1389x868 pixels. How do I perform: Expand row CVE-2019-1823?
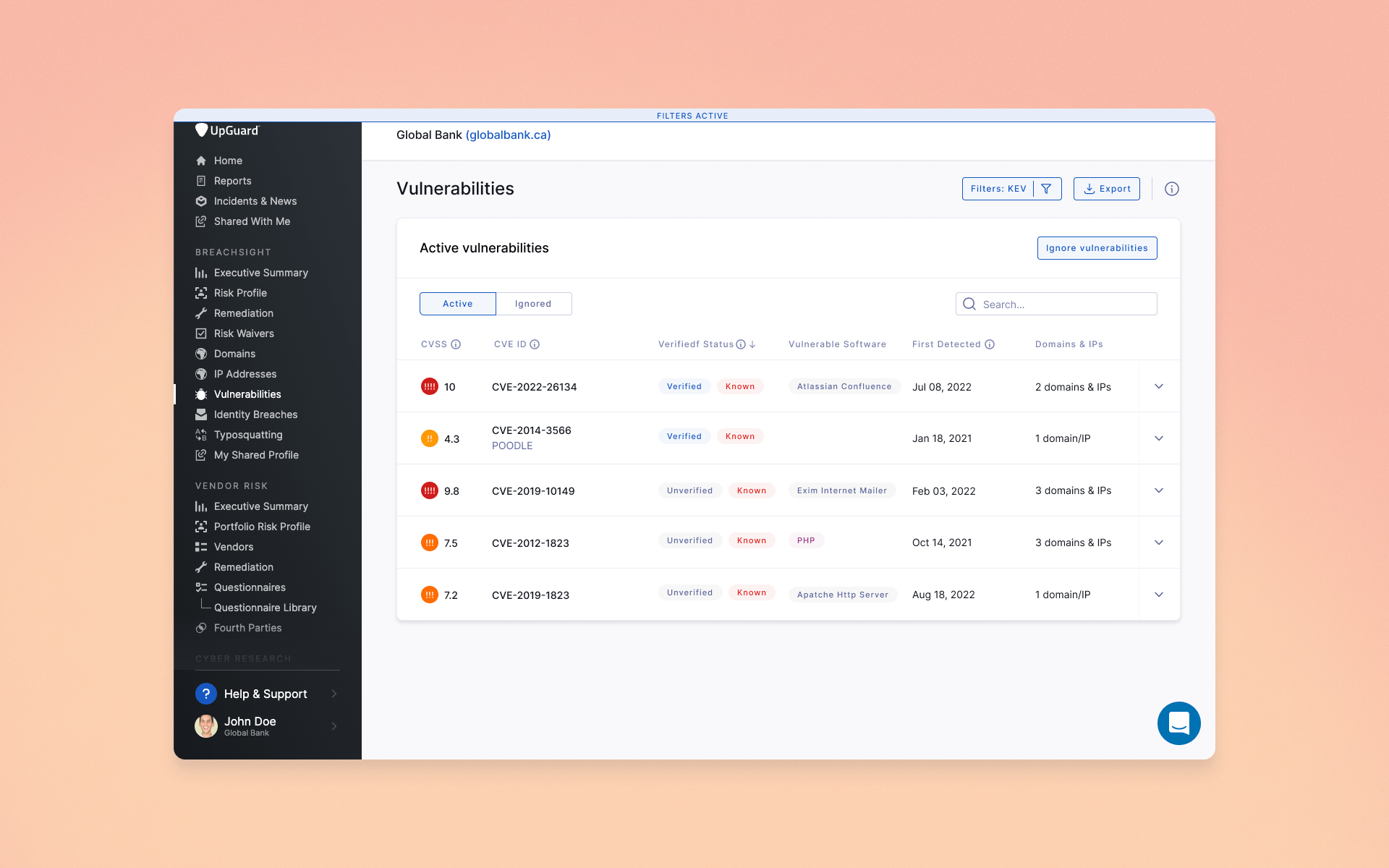(1159, 595)
